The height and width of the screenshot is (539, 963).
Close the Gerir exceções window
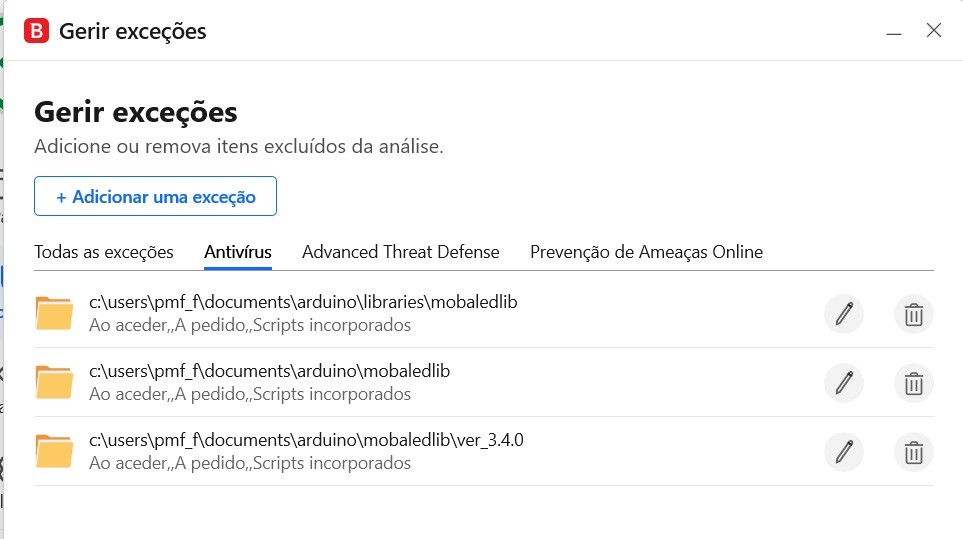934,31
